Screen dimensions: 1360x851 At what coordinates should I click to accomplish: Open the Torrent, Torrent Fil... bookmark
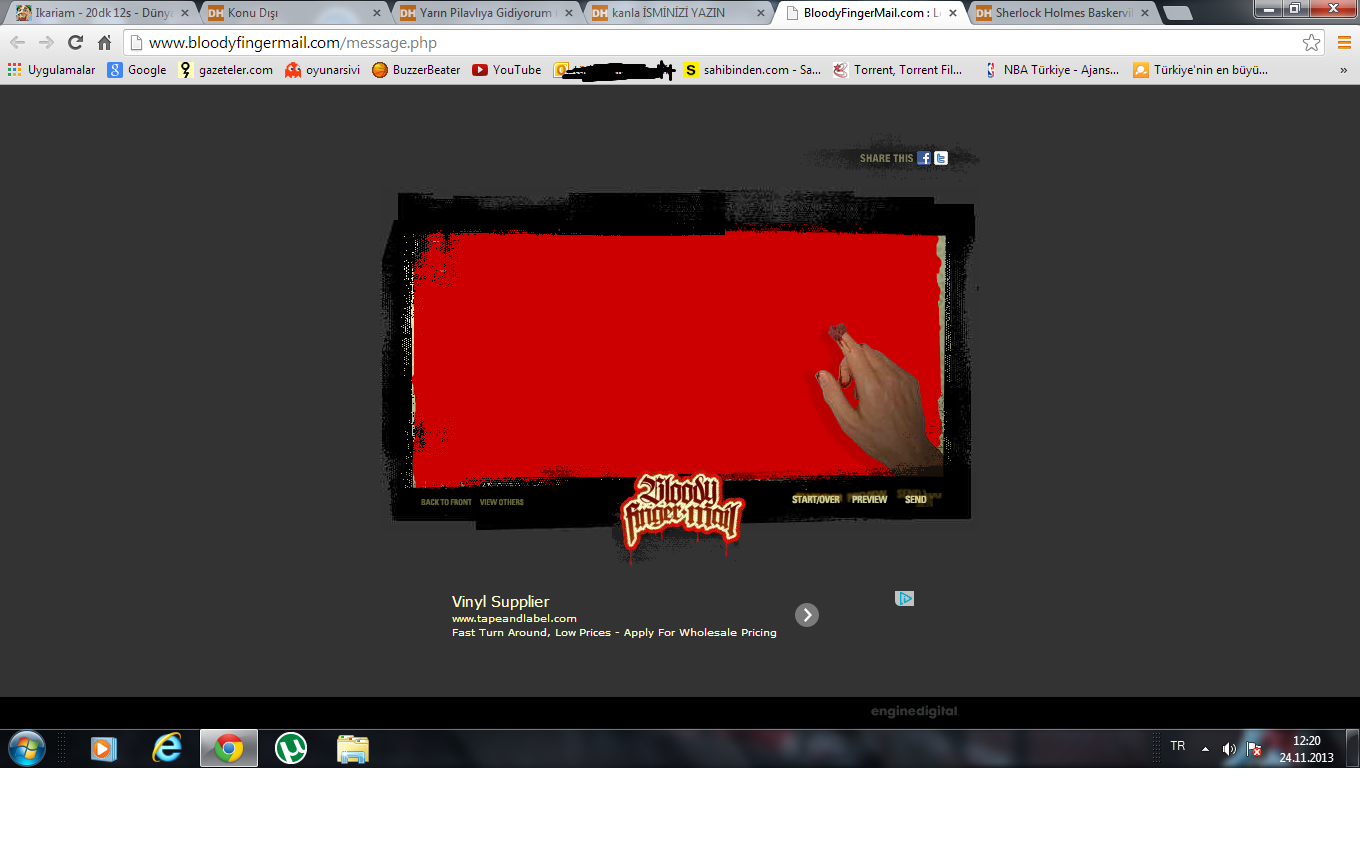point(898,70)
